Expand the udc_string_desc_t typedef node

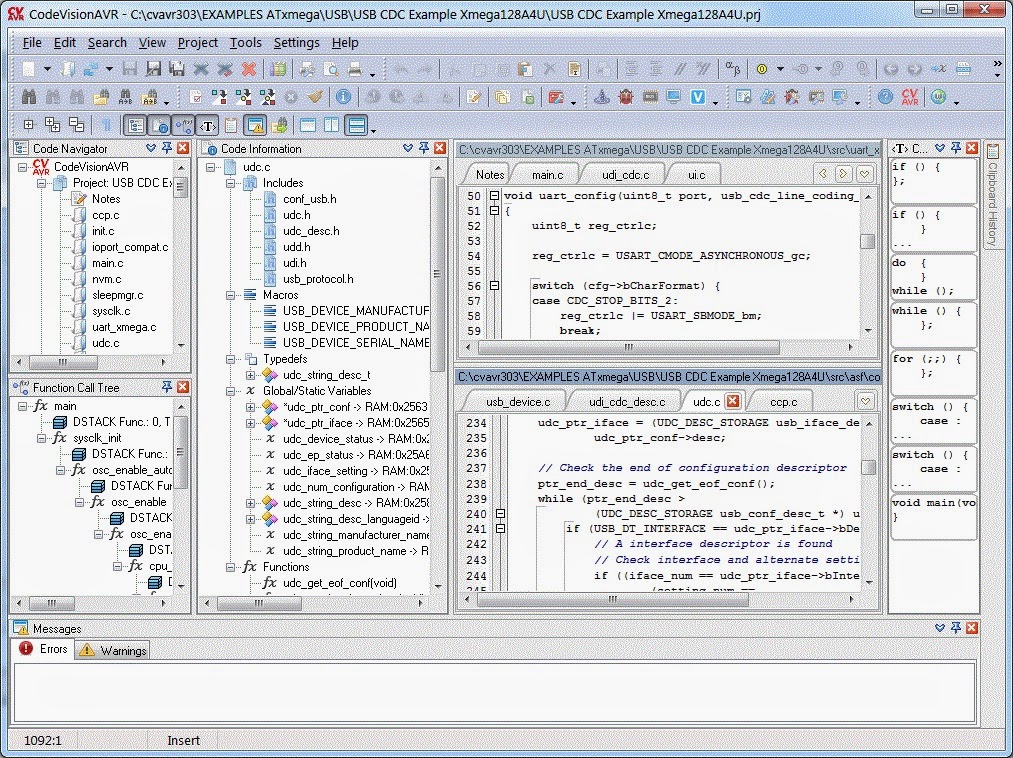point(251,375)
